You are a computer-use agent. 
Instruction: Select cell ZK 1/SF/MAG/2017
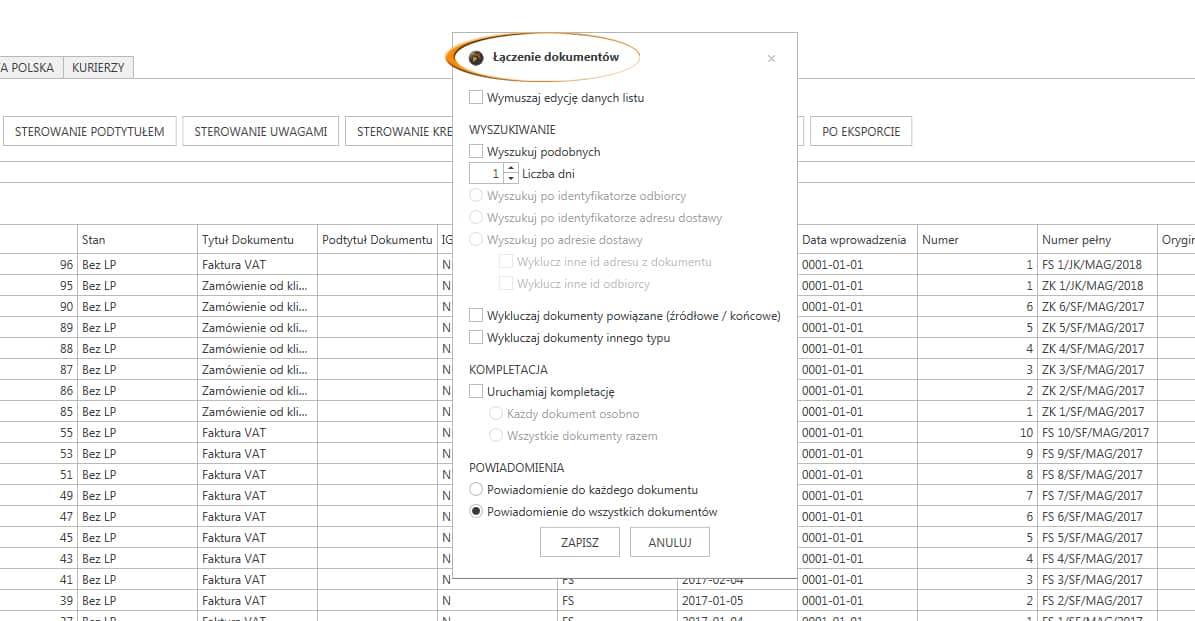click(x=1097, y=411)
